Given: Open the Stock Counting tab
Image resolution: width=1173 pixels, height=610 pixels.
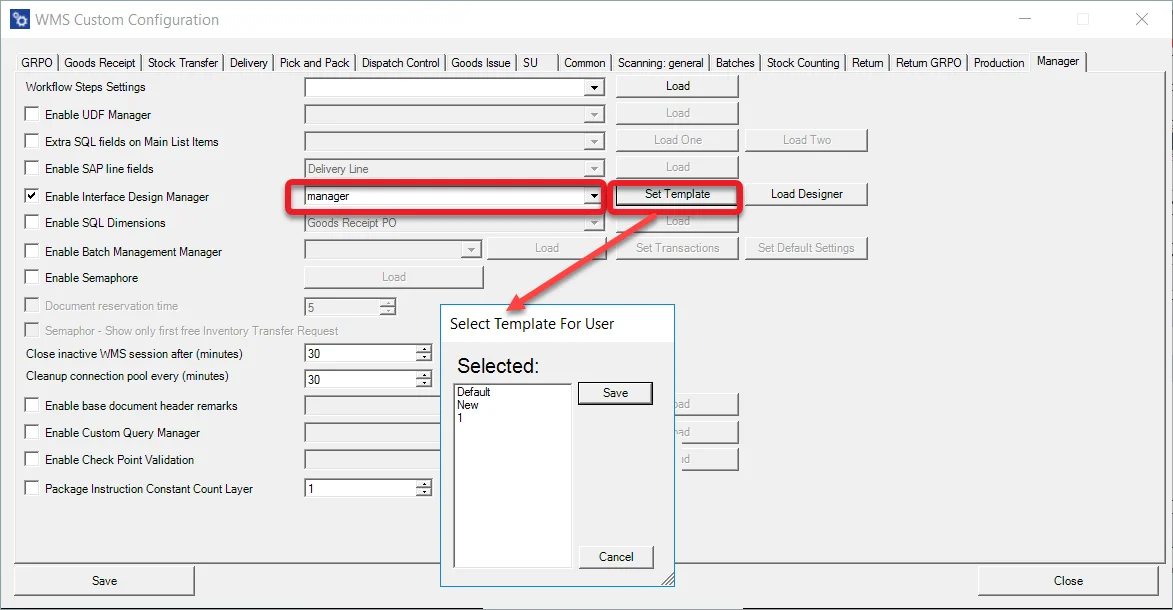Looking at the screenshot, I should [803, 61].
